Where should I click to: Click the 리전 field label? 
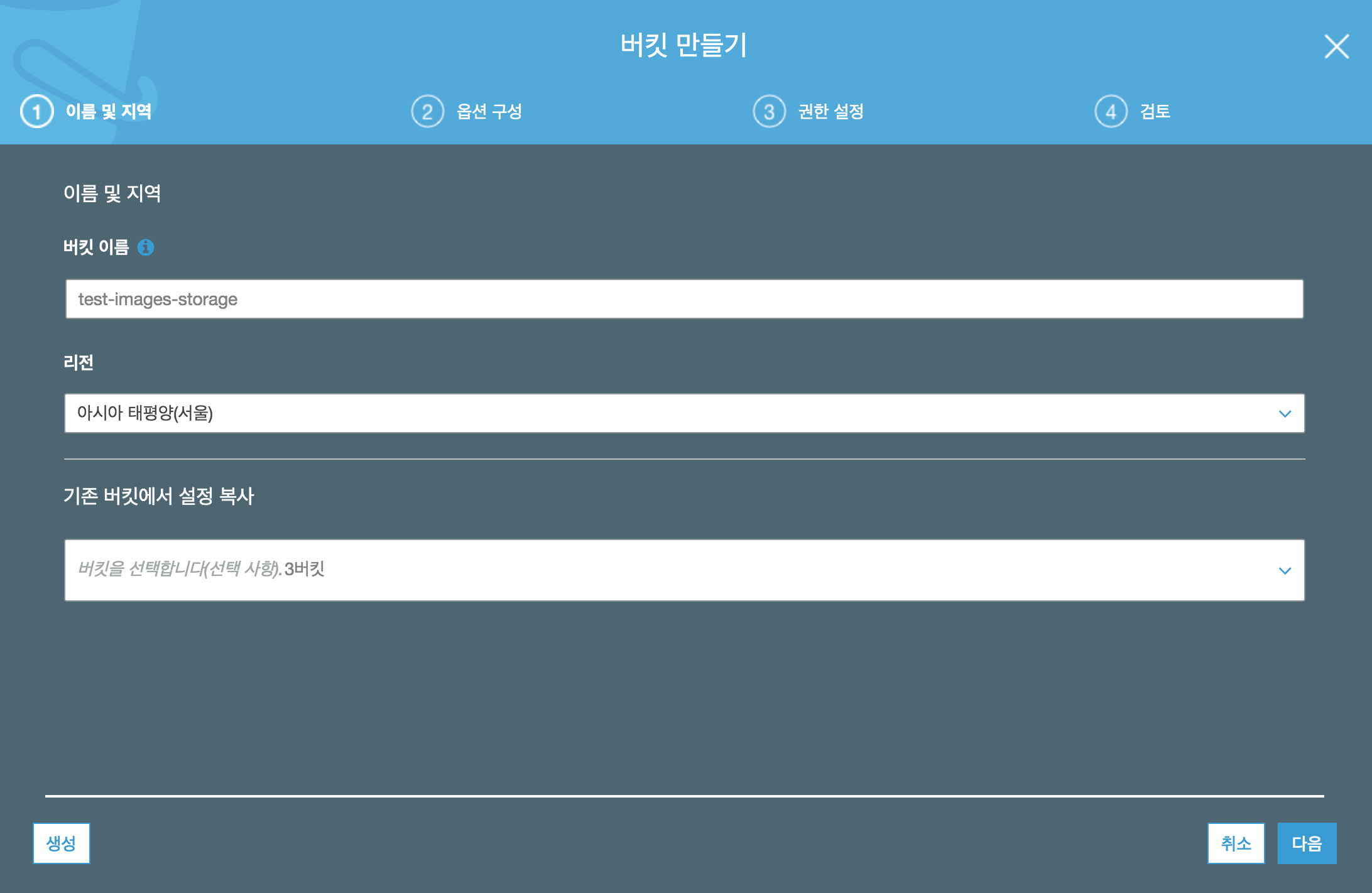79,362
